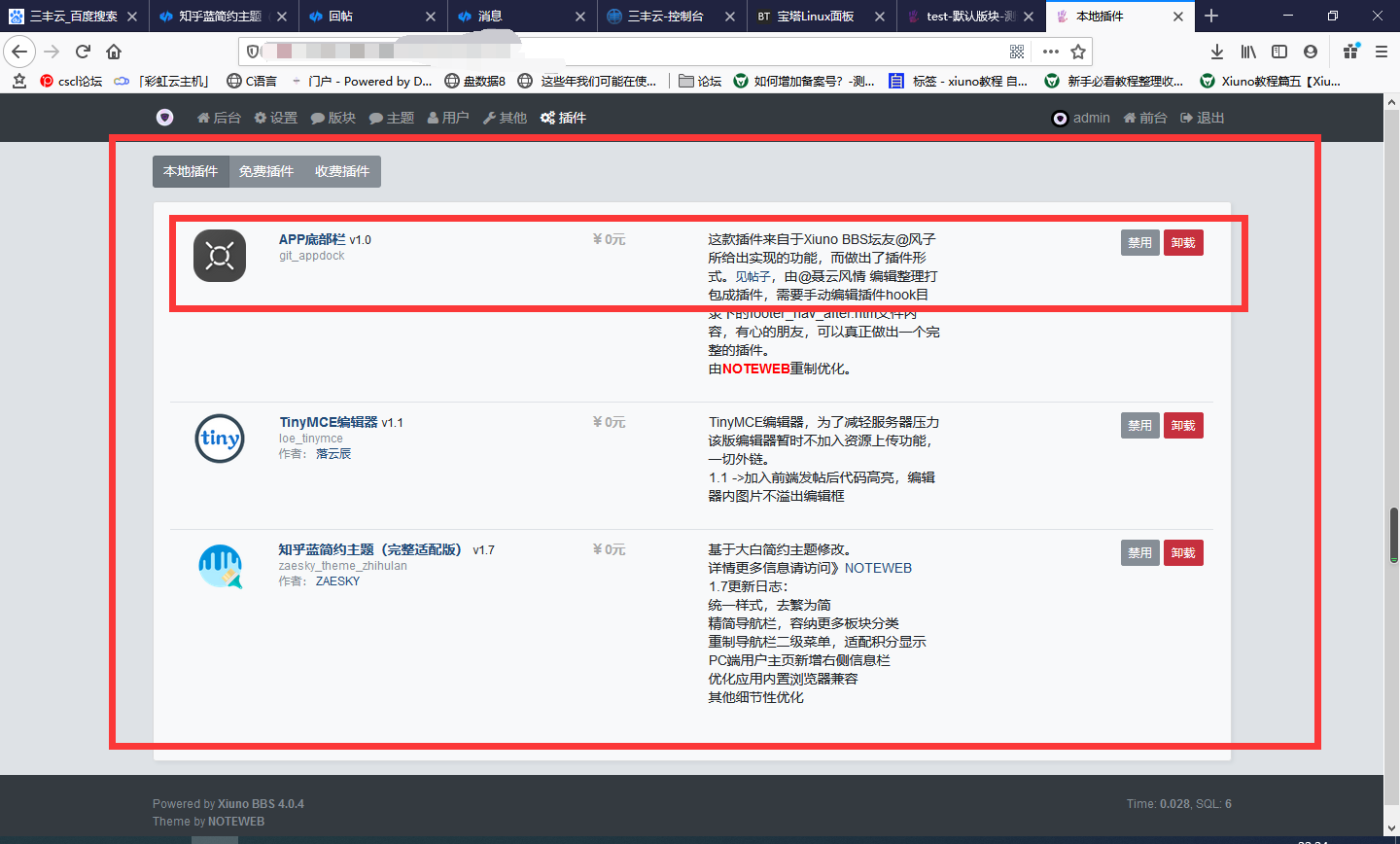Viewport: 1400px width, 844px height.
Task: Open a new browser tab
Action: point(1211,16)
